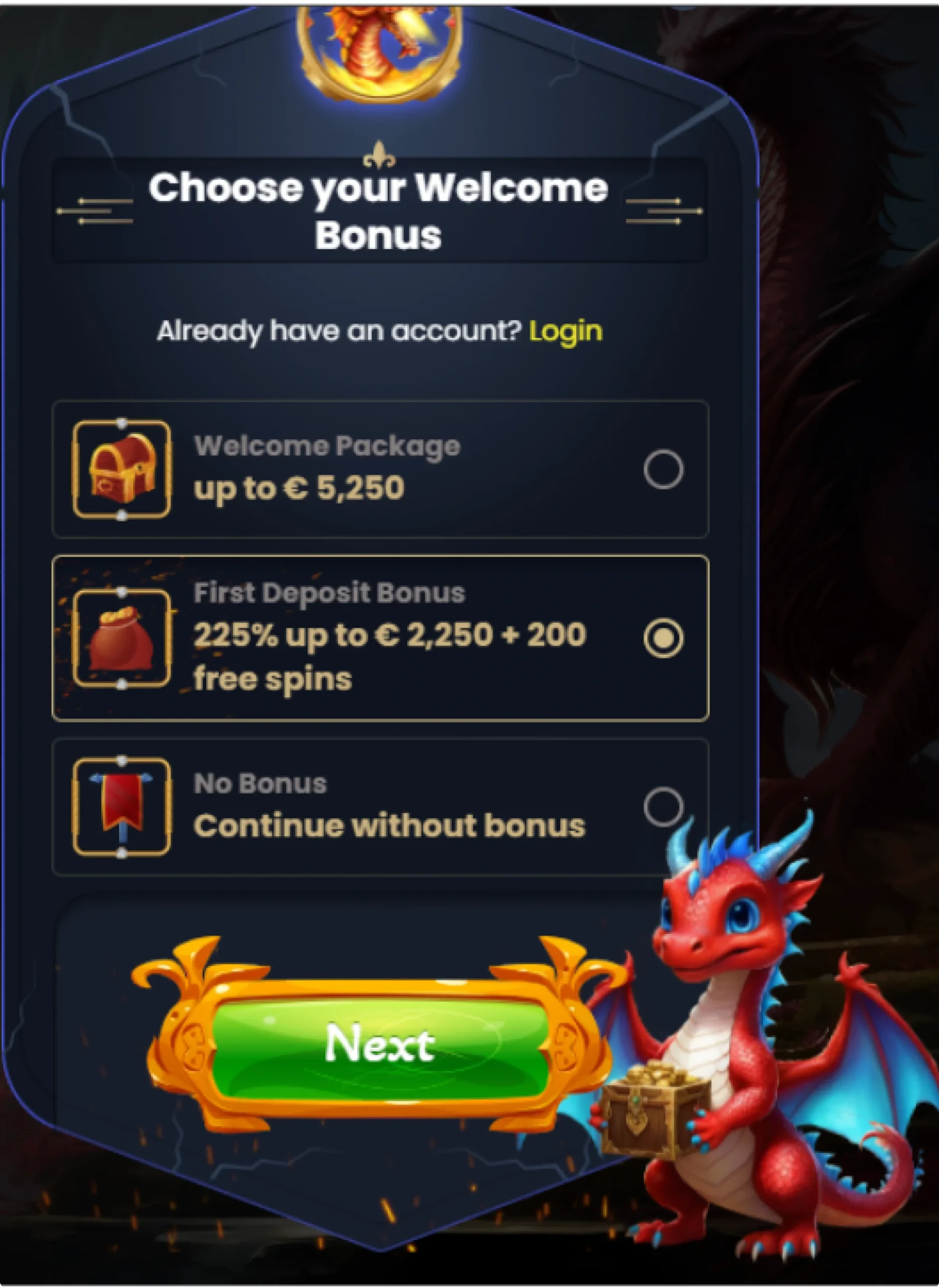Viewport: 939px width, 1288px height.
Task: Click the 'Welcome Package' label text
Action: pyautogui.click(x=327, y=446)
